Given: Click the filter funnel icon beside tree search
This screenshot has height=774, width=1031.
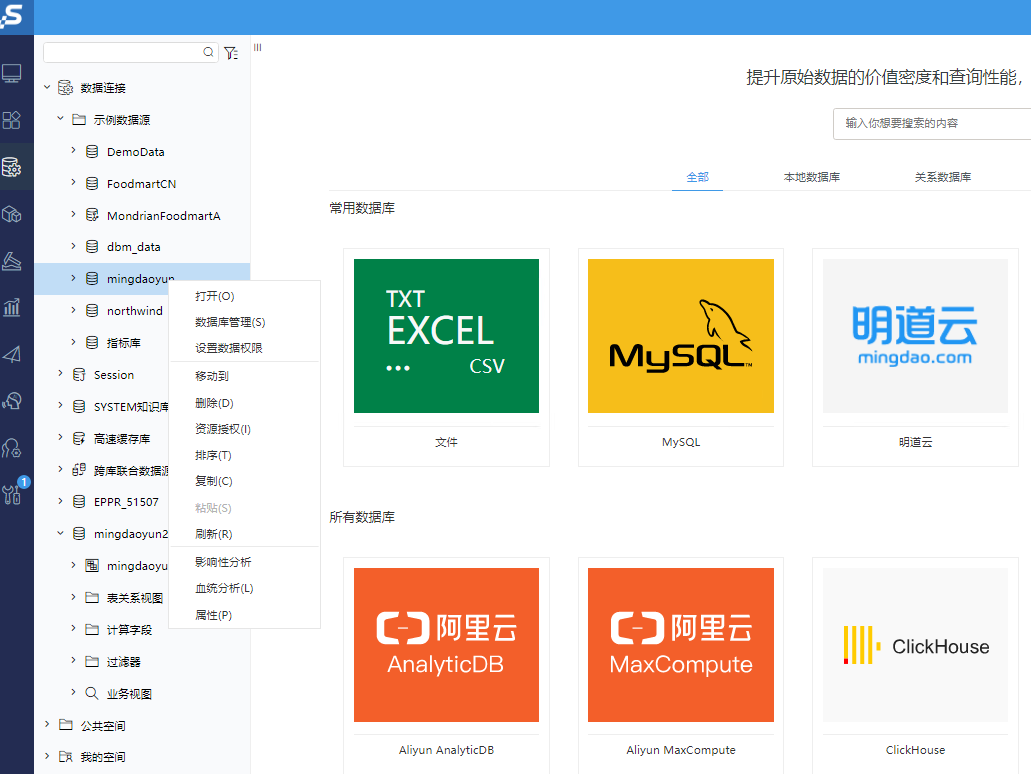Looking at the screenshot, I should [231, 53].
